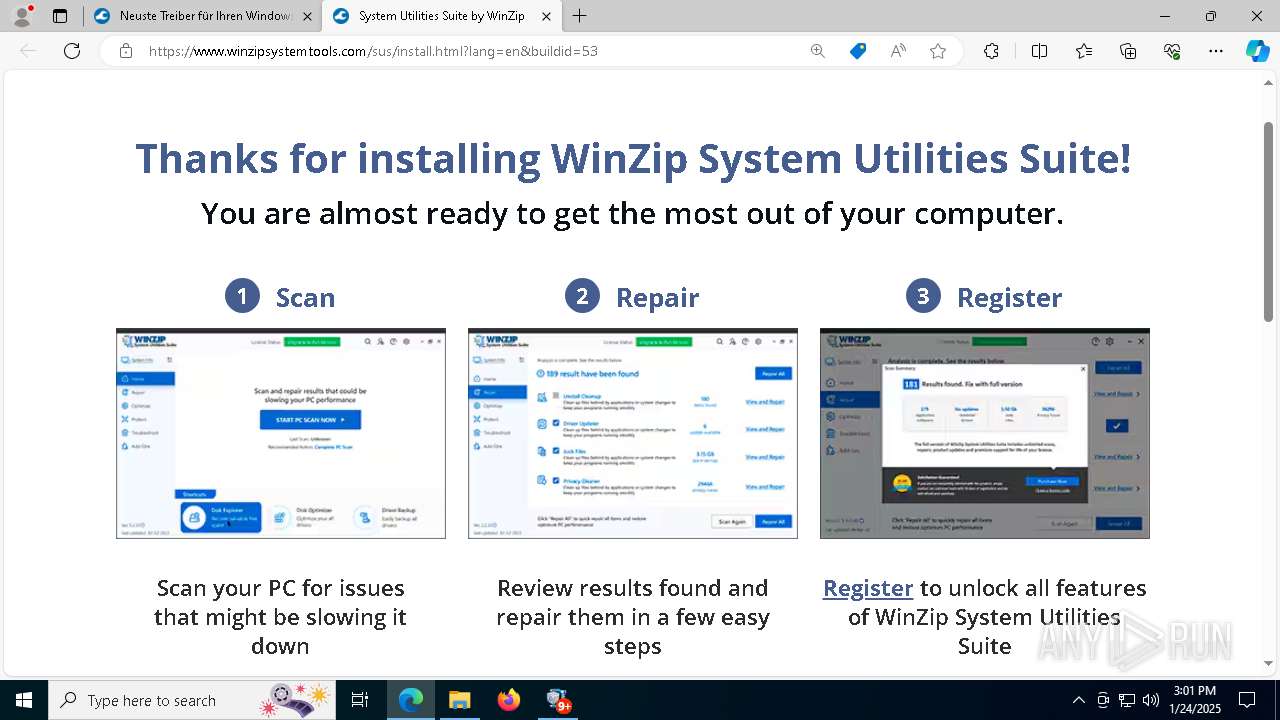Open File Explorer from taskbar
The image size is (1280, 720).
[x=459, y=700]
